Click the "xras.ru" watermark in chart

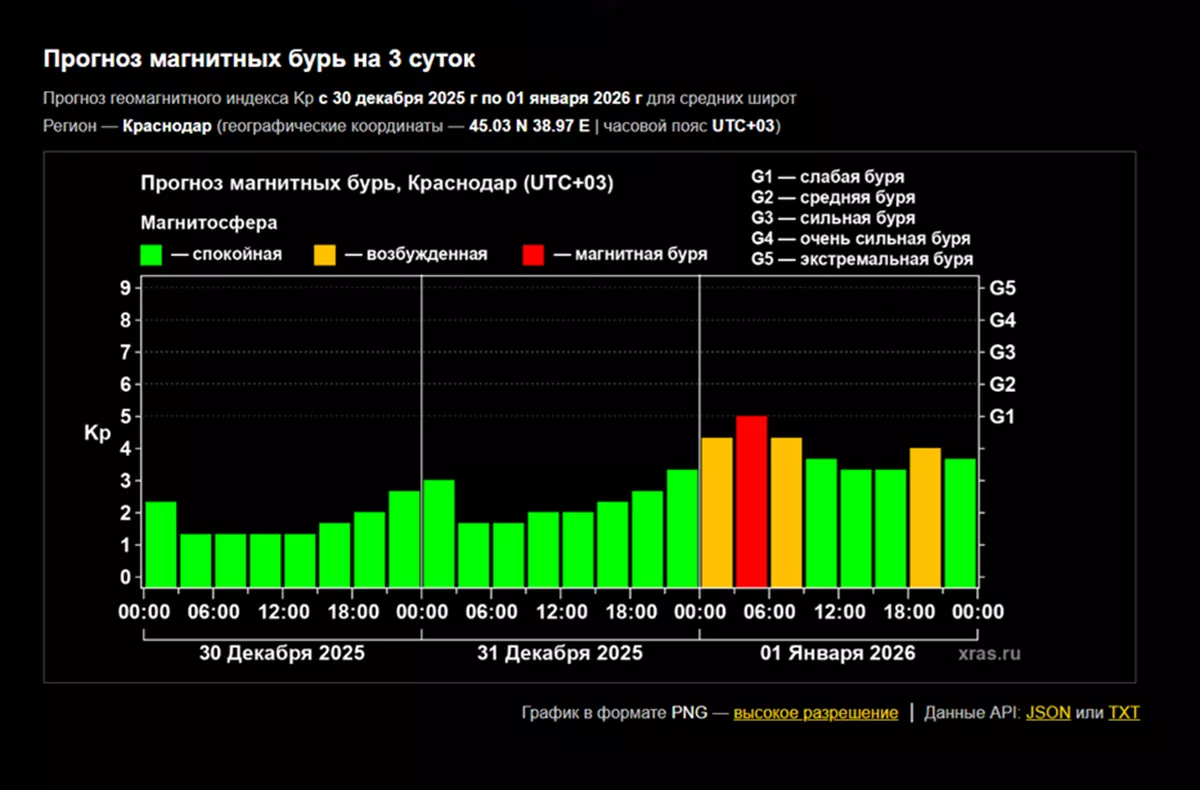[989, 653]
